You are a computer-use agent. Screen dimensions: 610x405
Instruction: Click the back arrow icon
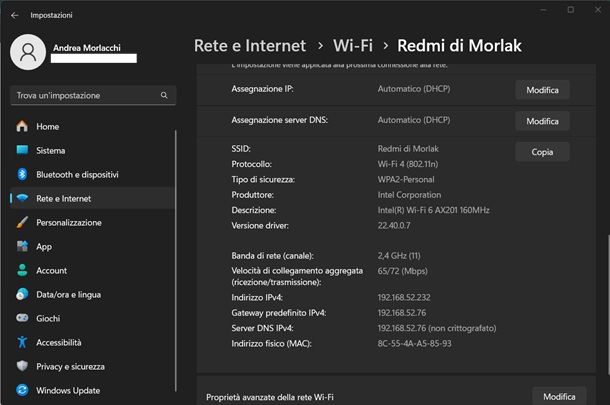click(x=15, y=15)
